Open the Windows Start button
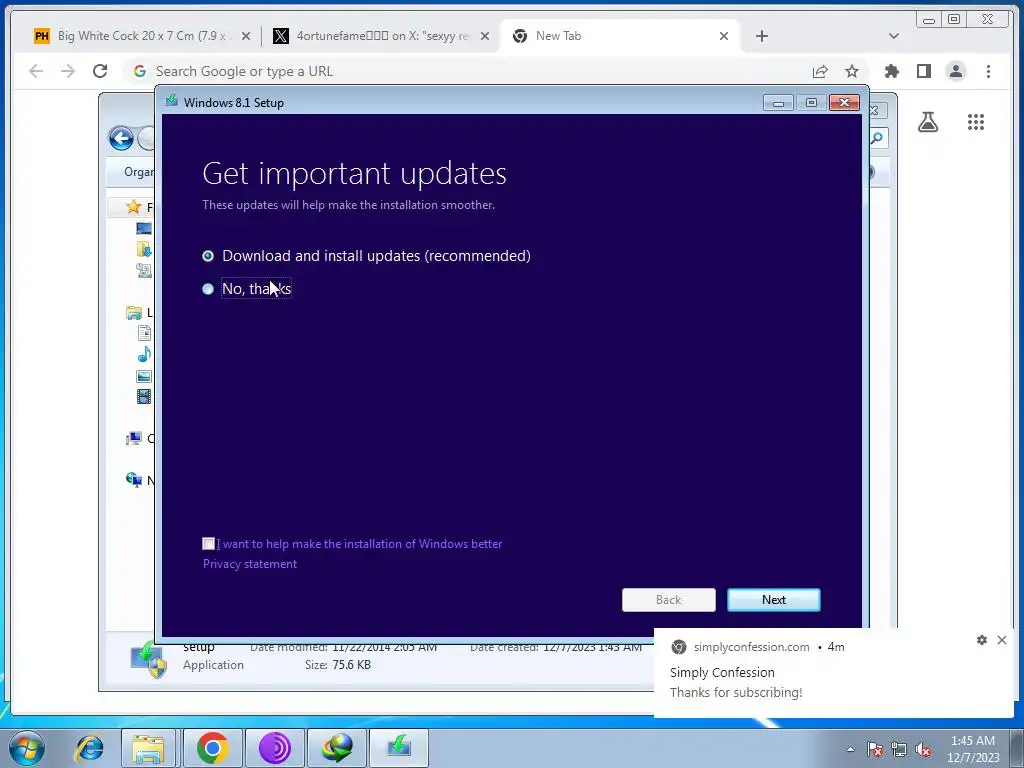This screenshot has width=1024, height=768. click(x=27, y=748)
